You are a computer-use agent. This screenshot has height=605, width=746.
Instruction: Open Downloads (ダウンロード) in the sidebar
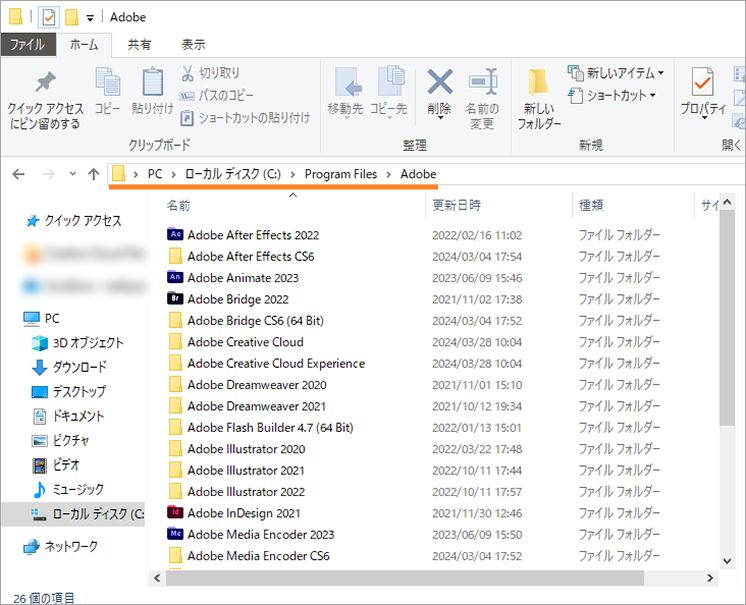[69, 367]
